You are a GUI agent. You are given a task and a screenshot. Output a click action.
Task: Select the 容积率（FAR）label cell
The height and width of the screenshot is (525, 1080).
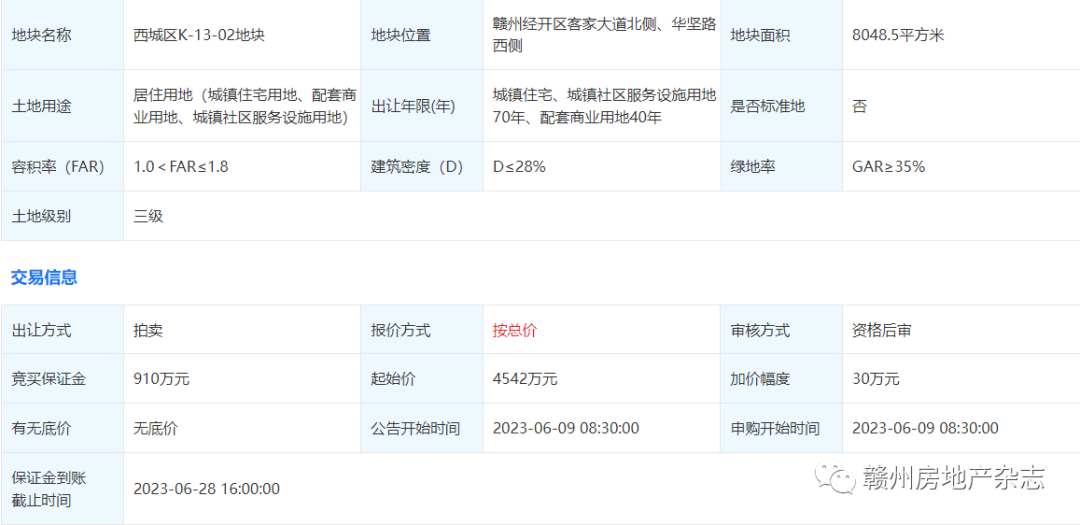point(63,167)
